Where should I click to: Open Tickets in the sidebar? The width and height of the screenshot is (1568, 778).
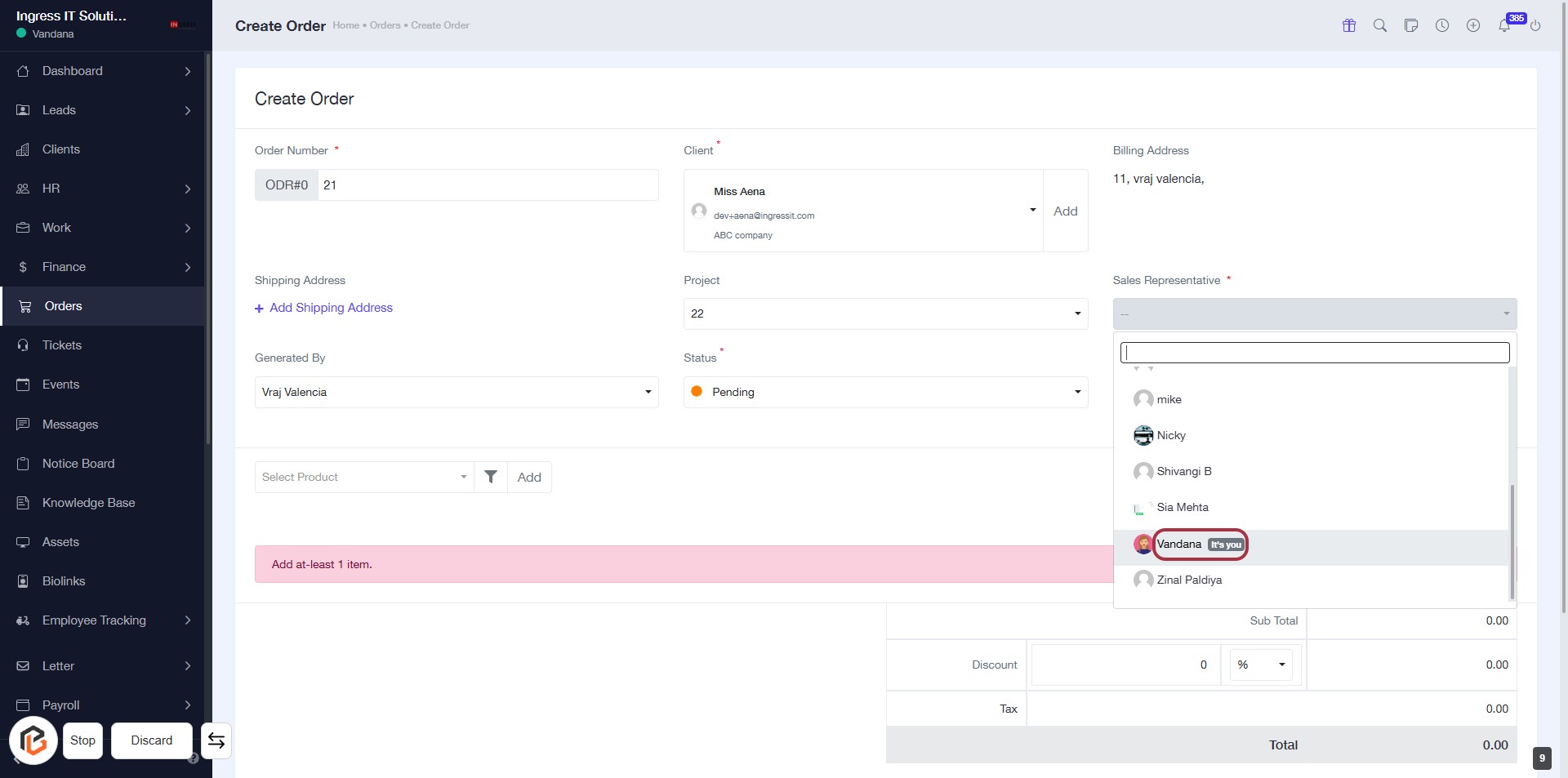[62, 345]
